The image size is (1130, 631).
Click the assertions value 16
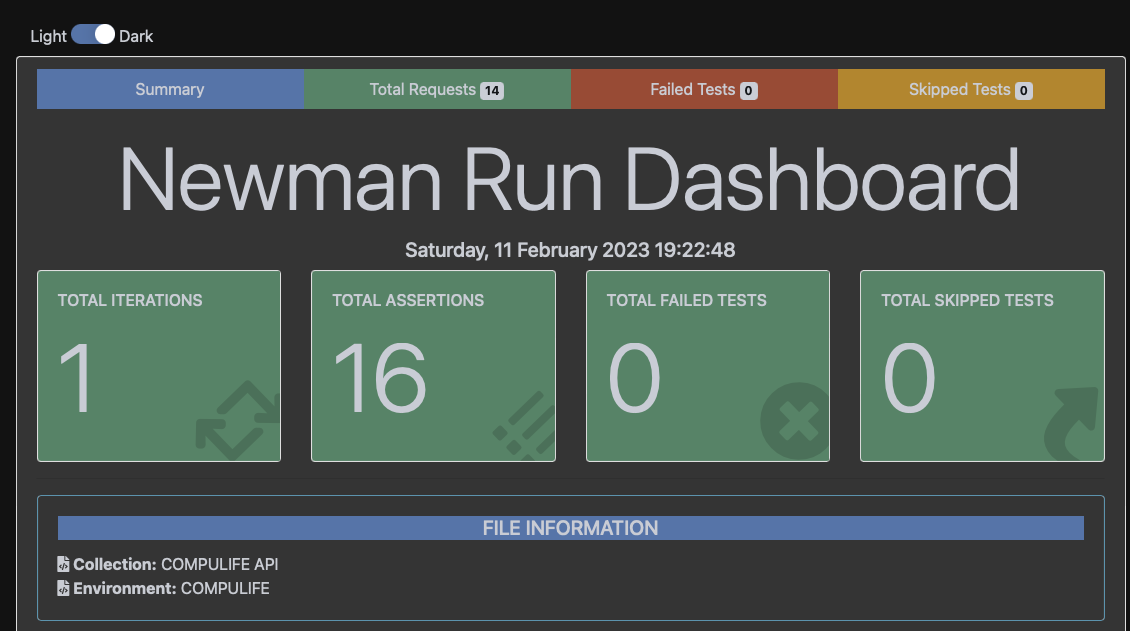click(380, 377)
